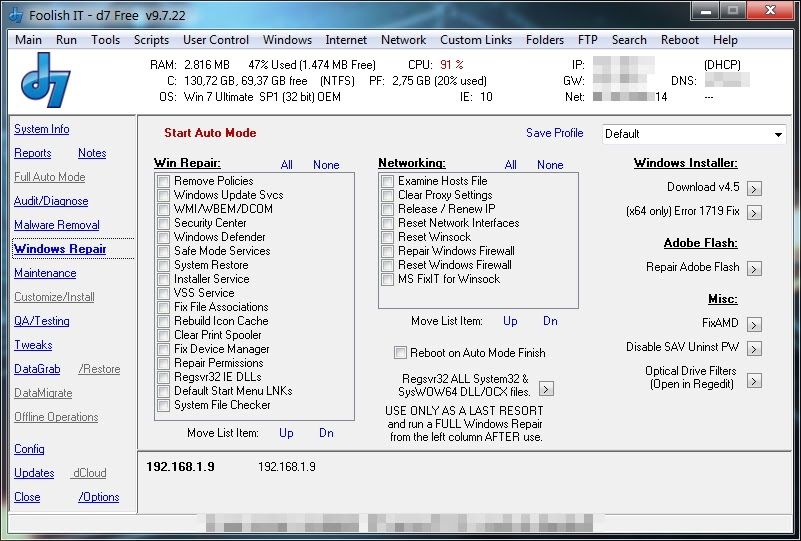This screenshot has width=801, height=541.
Task: Move Win Repair list item Up
Action: click(286, 433)
